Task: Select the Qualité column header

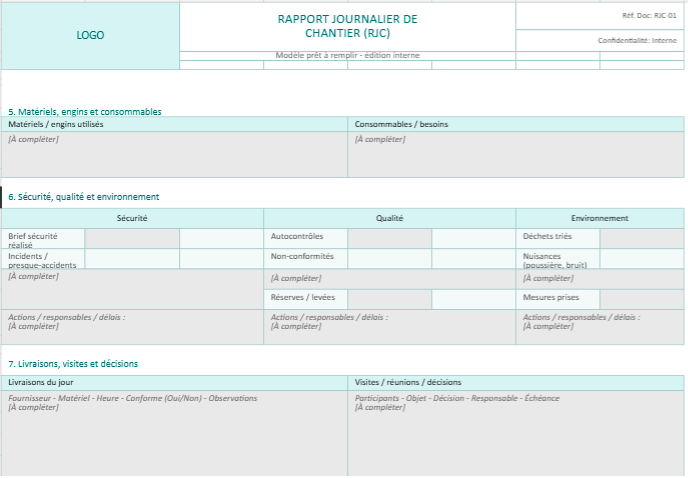Action: [x=389, y=218]
